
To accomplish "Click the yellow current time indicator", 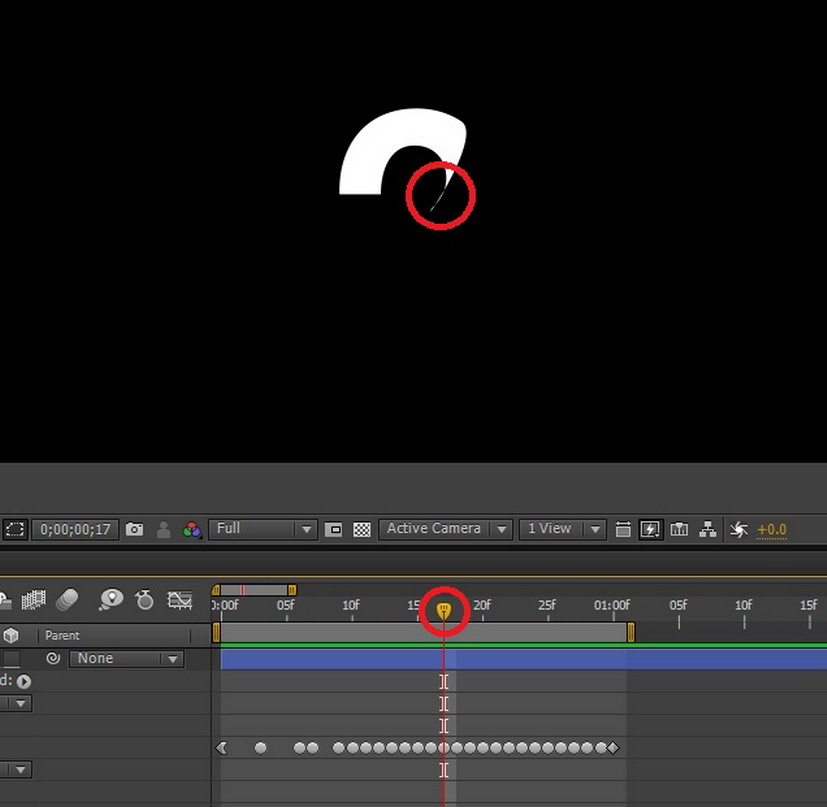I will coord(444,611).
